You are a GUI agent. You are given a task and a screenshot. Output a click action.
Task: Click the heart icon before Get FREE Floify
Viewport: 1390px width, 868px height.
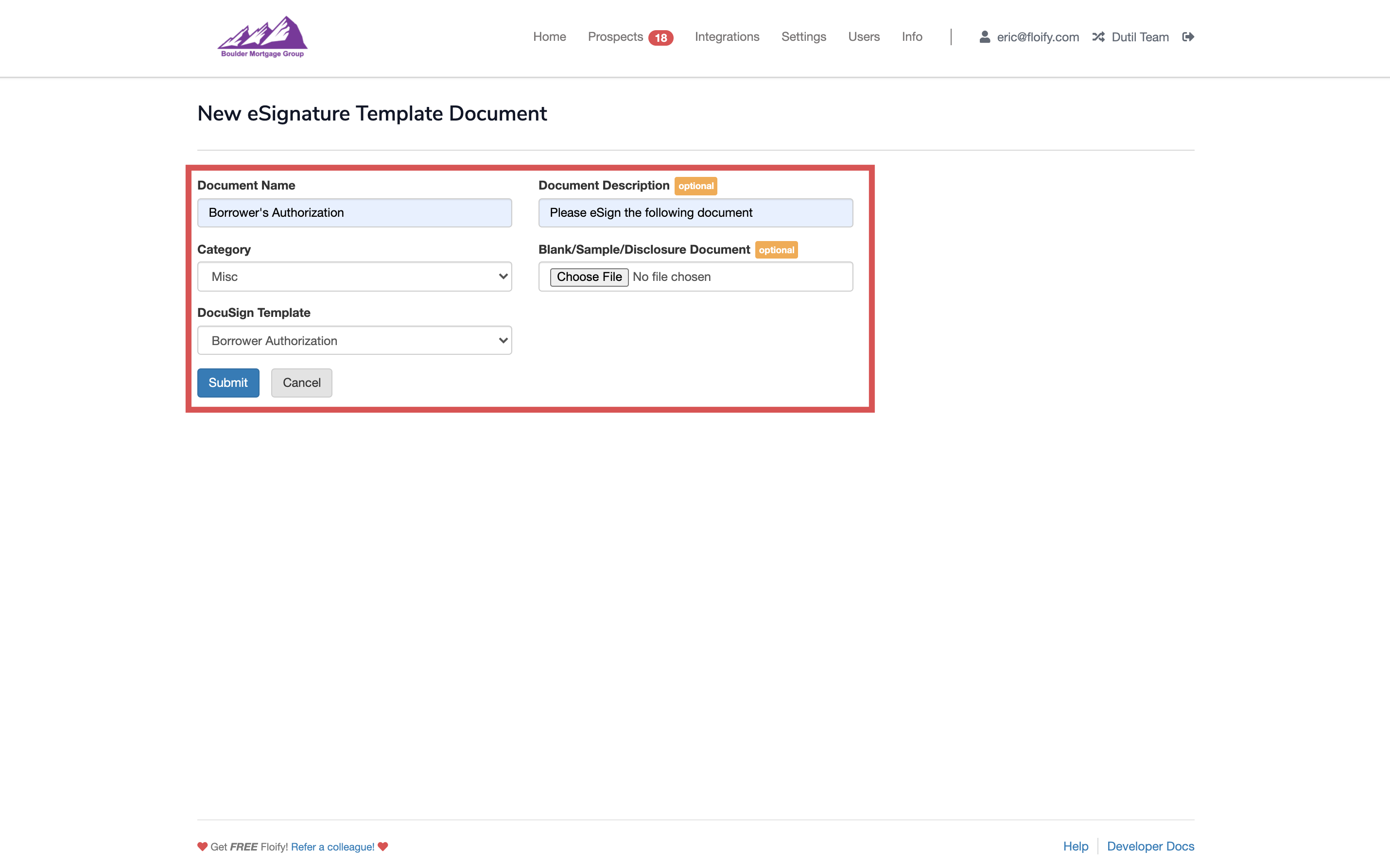coord(202,846)
